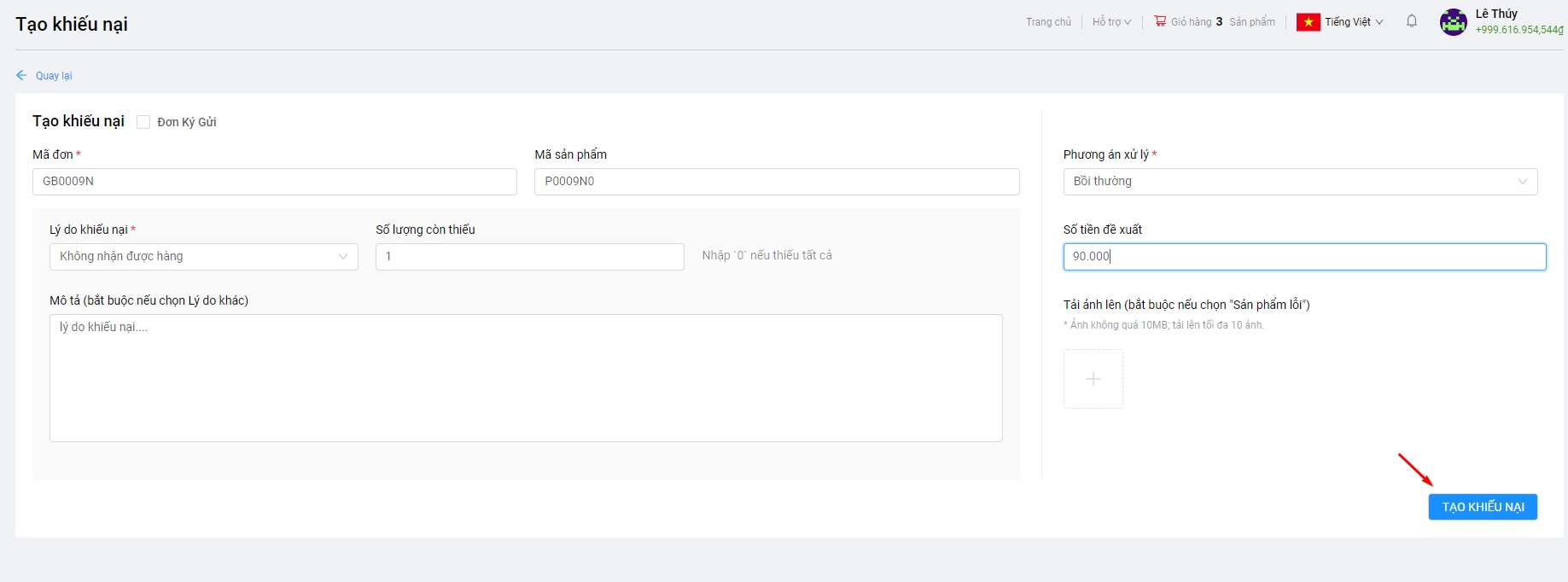Screen dimensions: 1568x582
Task: Expand the Lý do khiếu nại dropdown
Action: 203,257
